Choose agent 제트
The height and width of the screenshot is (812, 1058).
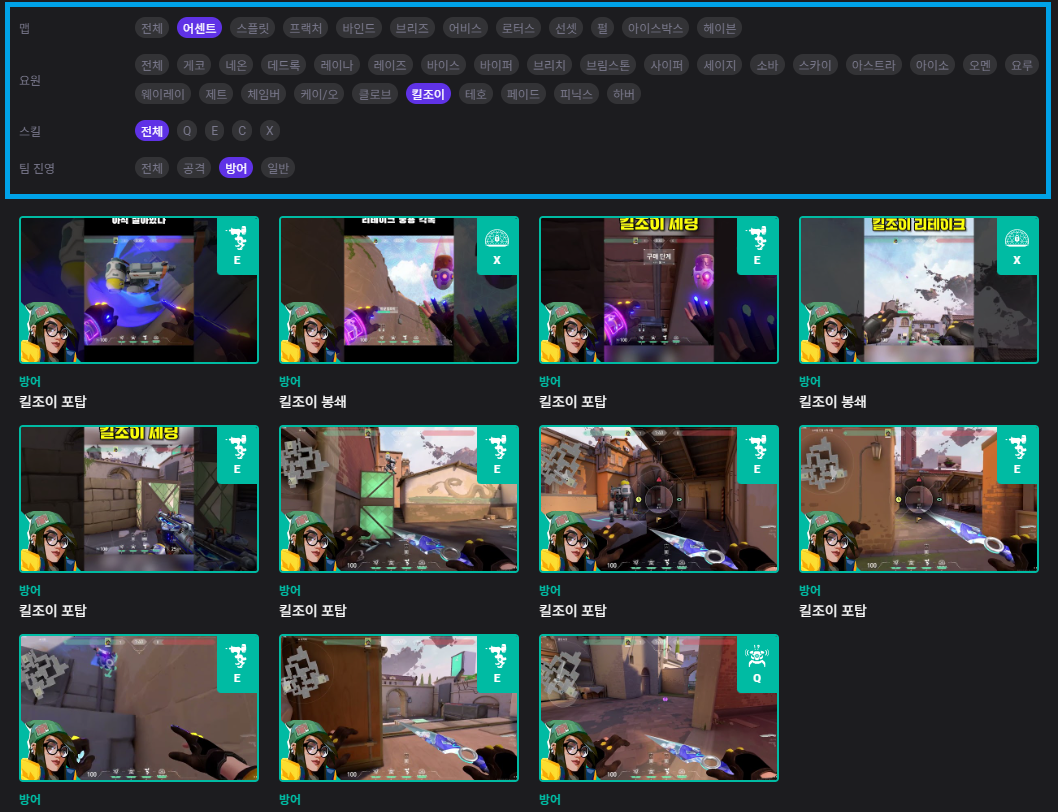point(216,94)
